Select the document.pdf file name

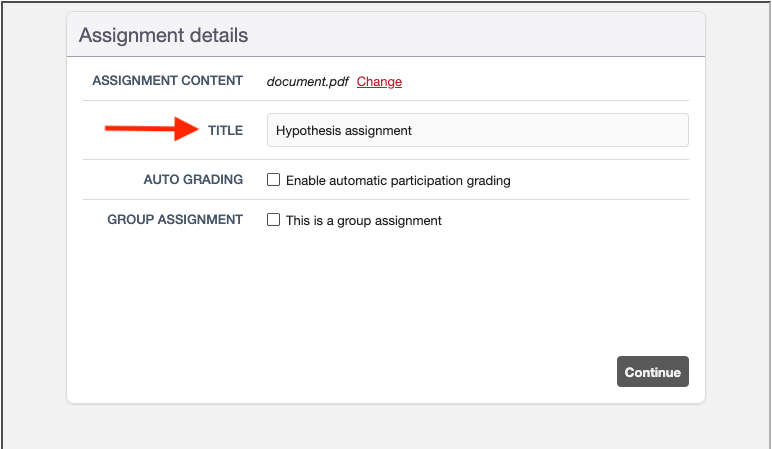(307, 82)
